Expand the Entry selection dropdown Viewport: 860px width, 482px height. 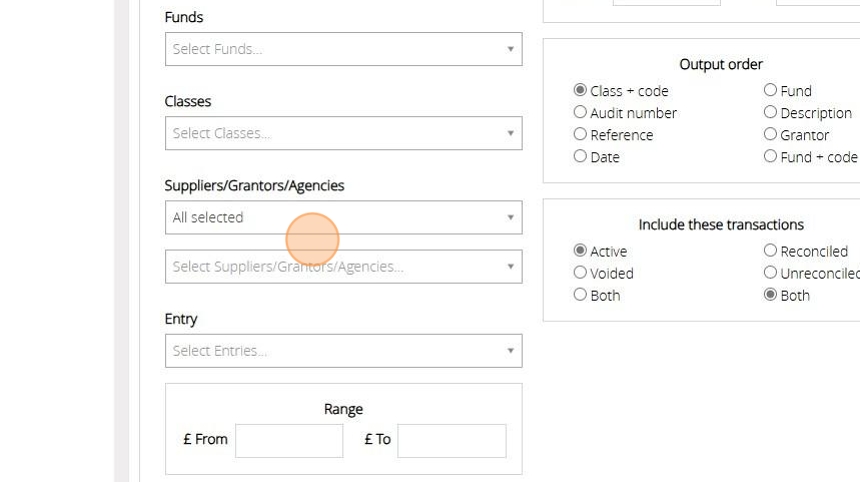343,351
